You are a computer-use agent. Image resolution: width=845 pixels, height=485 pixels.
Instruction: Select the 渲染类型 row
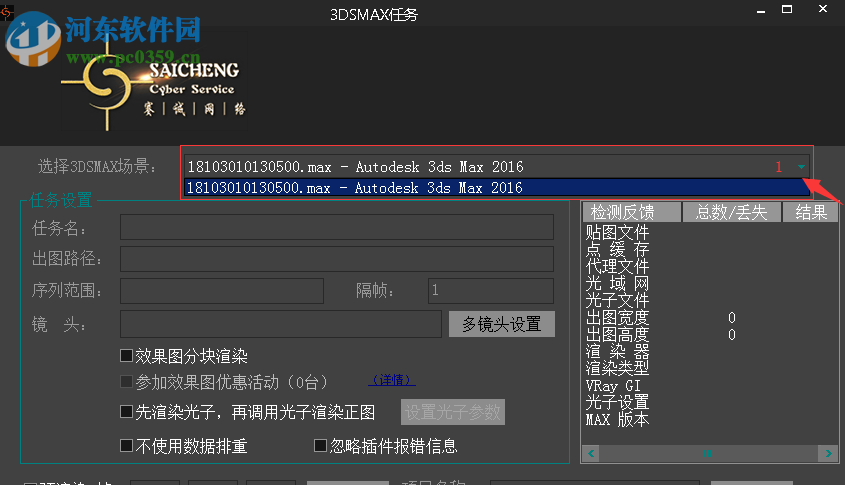[710, 368]
